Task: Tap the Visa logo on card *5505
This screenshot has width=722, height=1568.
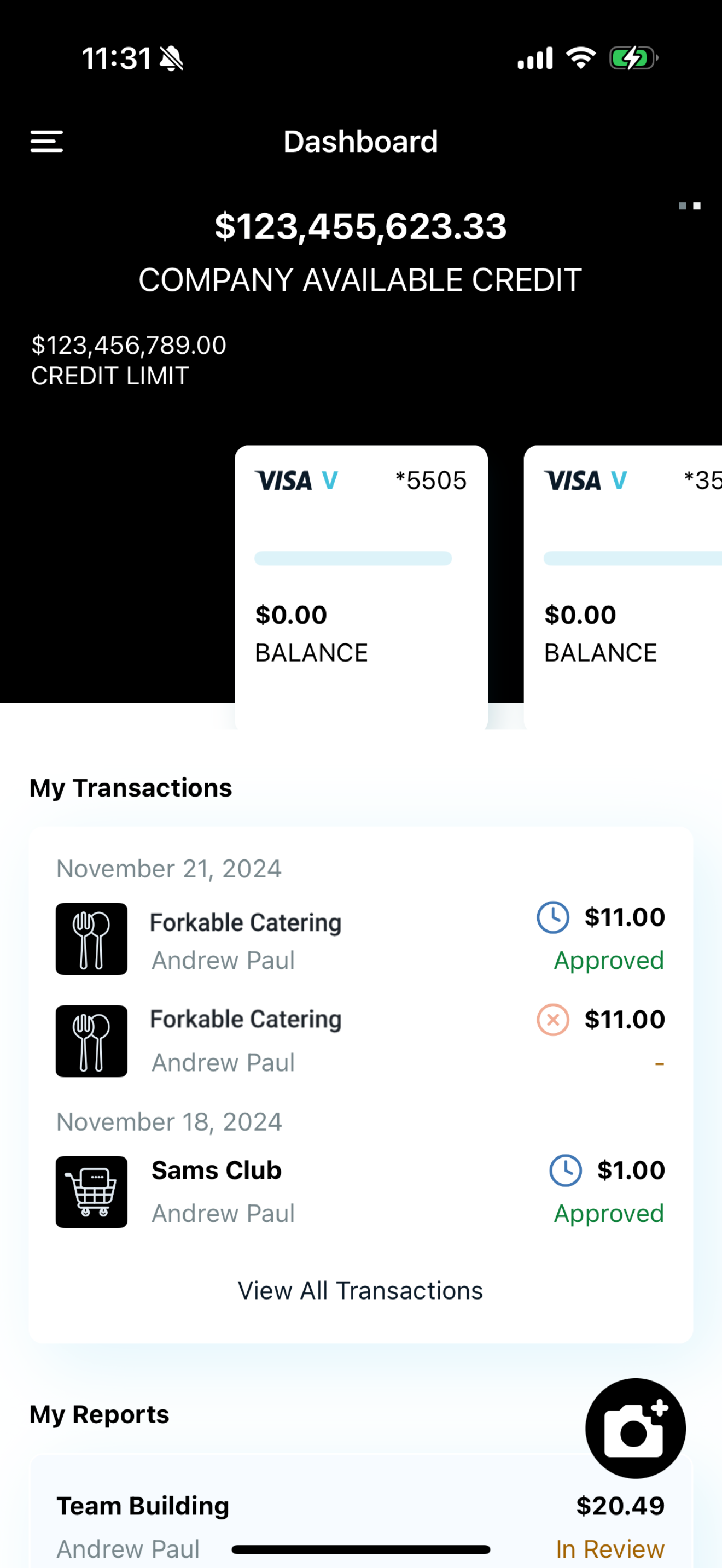Action: tap(296, 481)
